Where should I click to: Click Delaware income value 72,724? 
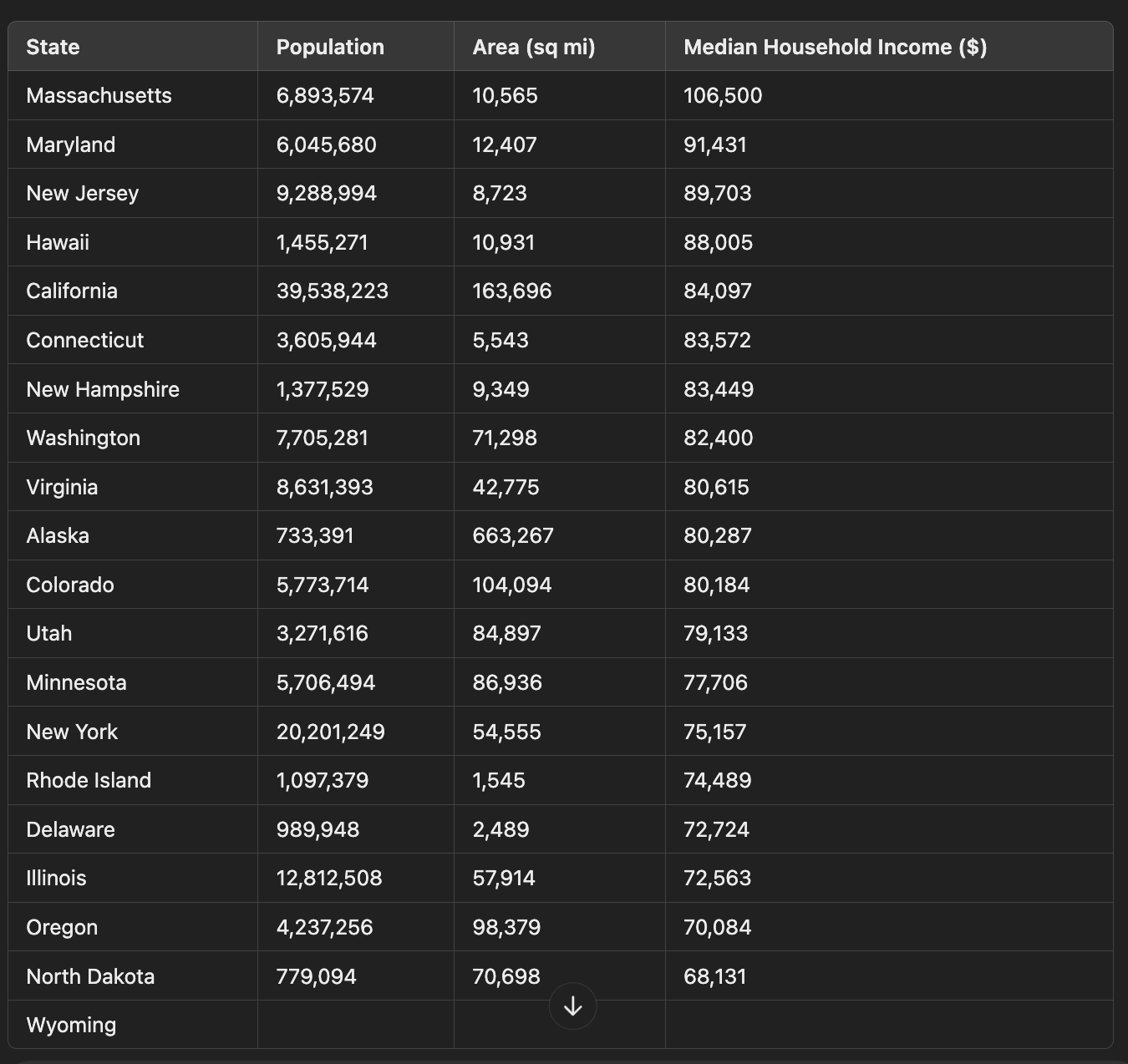pos(717,829)
